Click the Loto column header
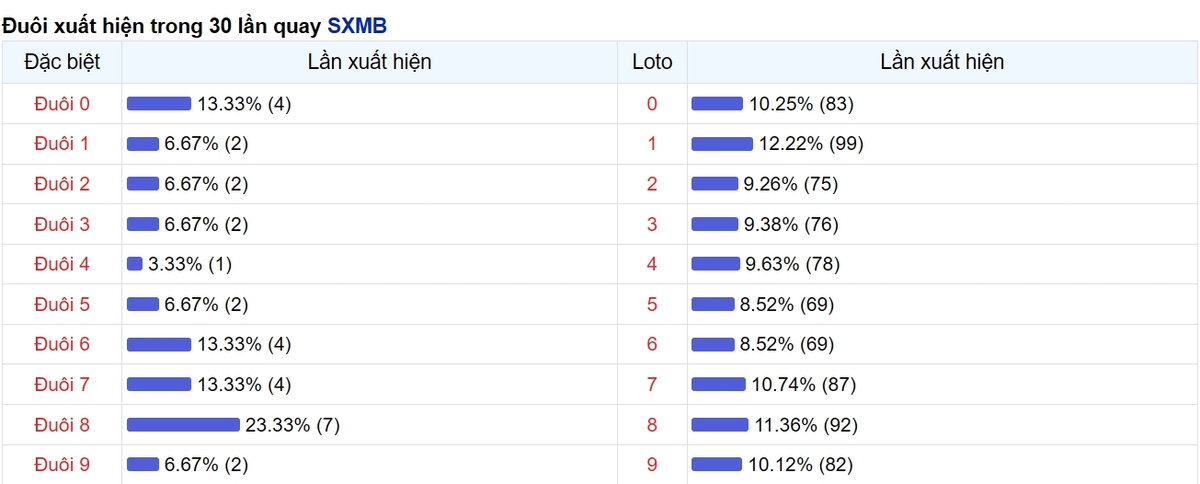The image size is (1200, 484). [652, 62]
